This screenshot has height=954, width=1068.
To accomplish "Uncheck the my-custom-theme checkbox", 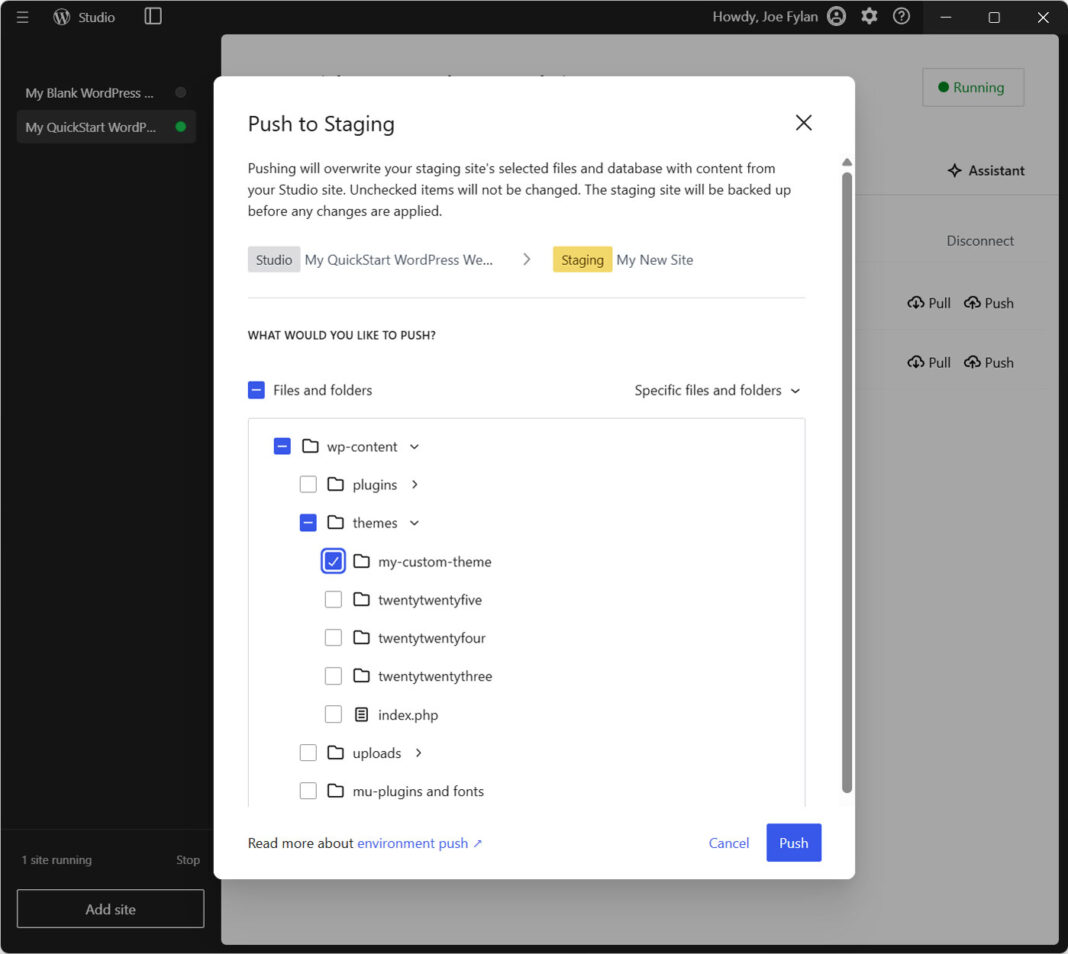I will click(x=333, y=561).
